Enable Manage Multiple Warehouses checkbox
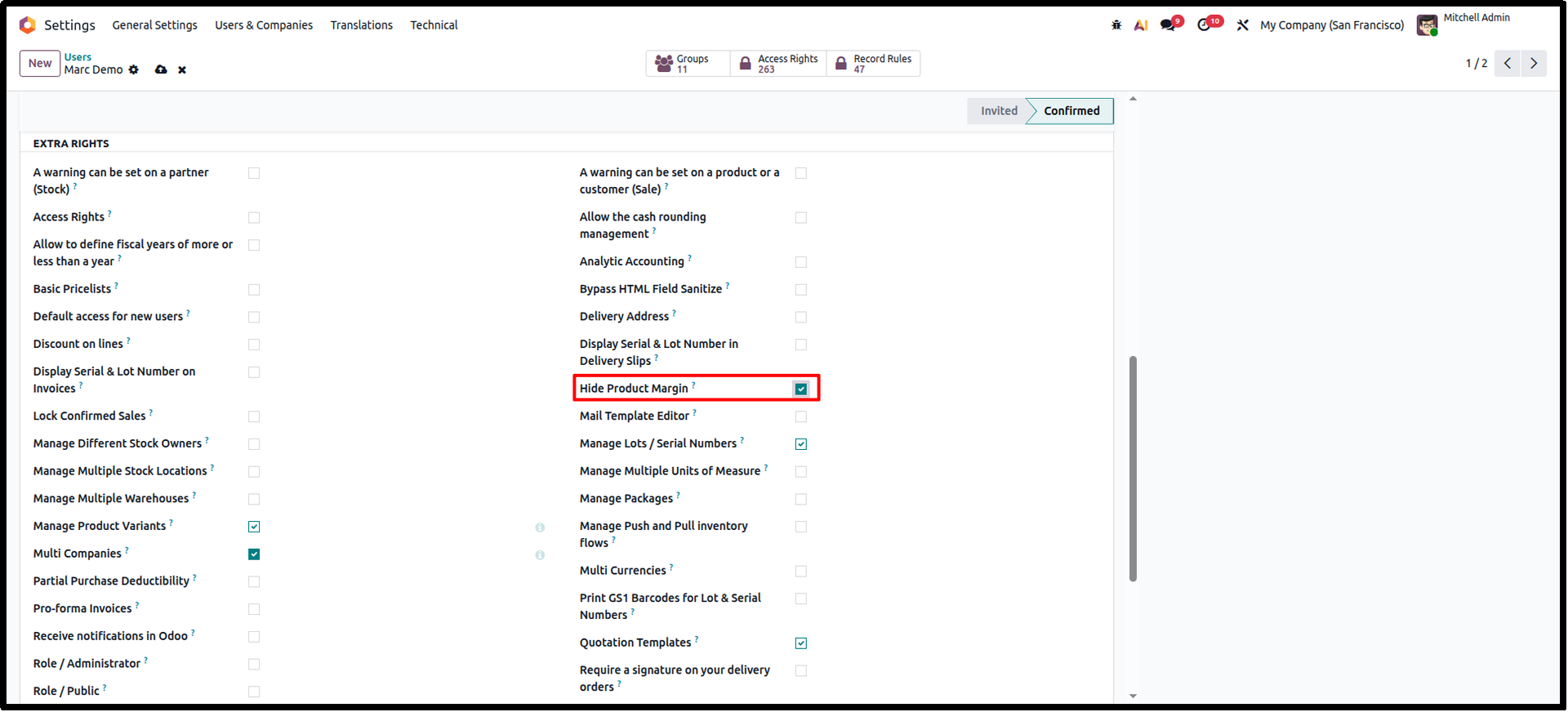Screen dimensions: 1568x712 click(x=254, y=499)
